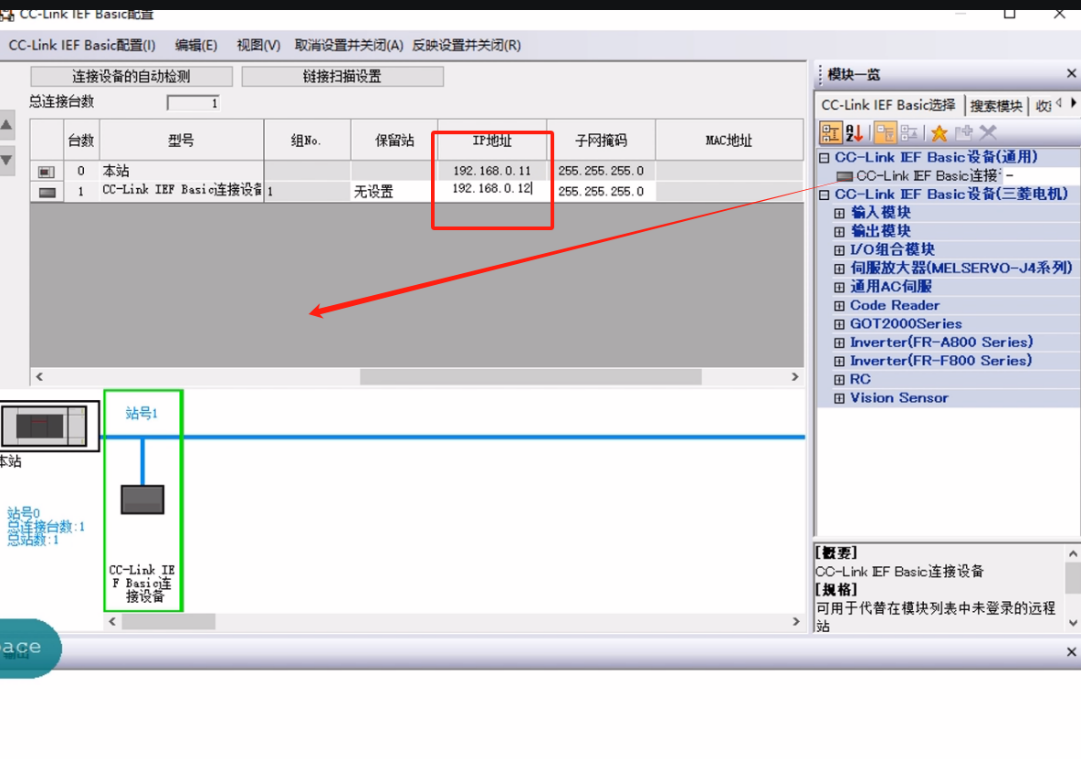1081x759 pixels.
Task: Click the red X delete icon in module toolbar
Action: 986,132
